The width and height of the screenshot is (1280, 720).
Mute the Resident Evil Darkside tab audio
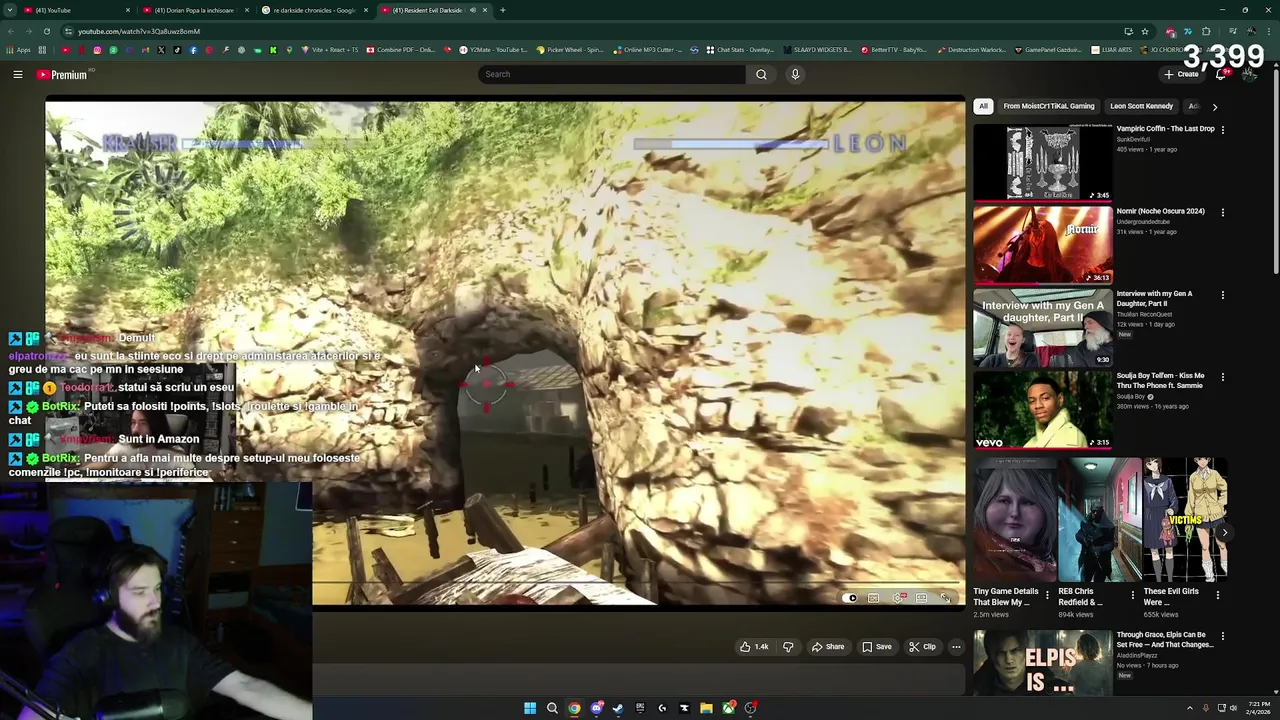coord(472,10)
